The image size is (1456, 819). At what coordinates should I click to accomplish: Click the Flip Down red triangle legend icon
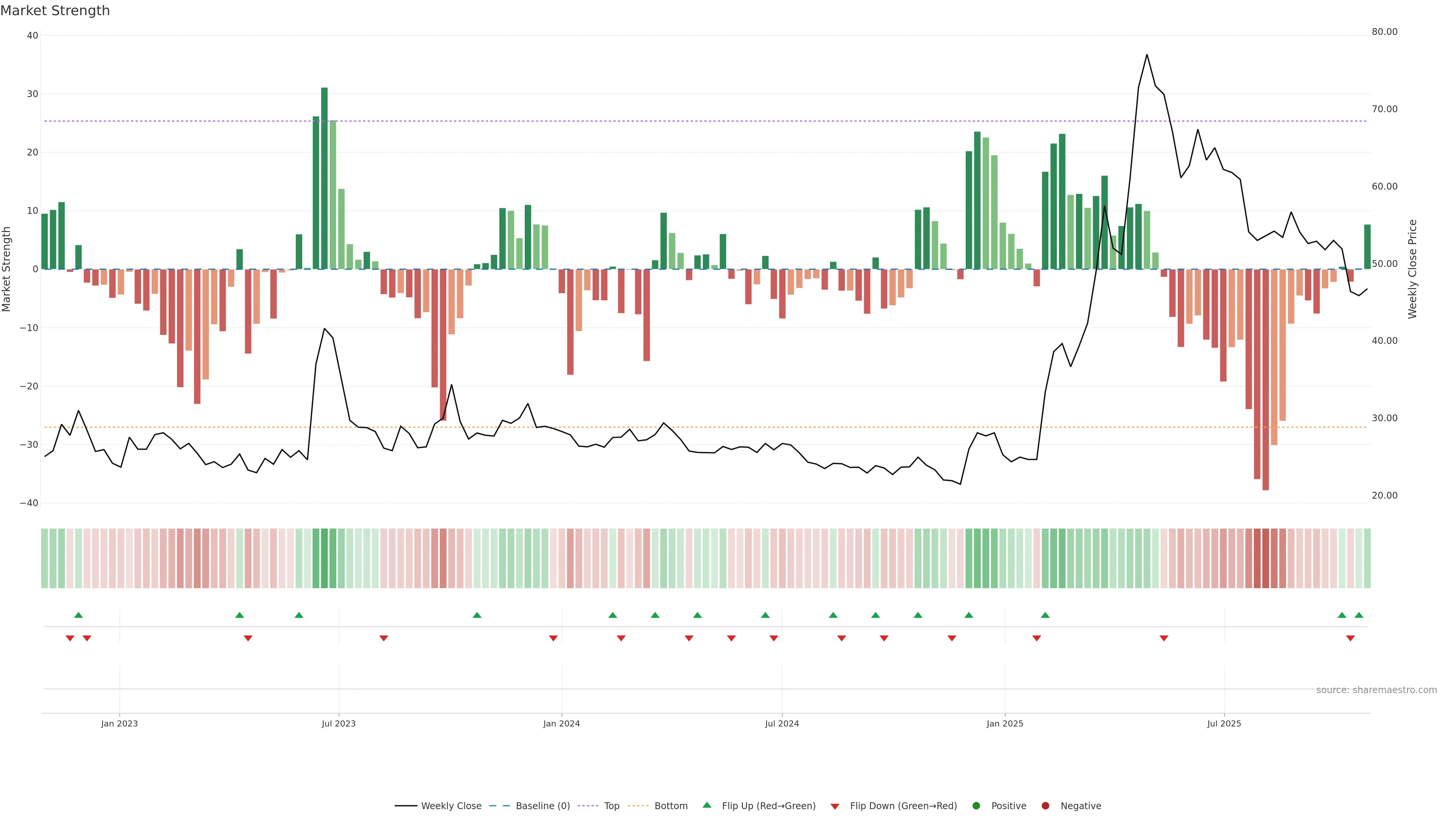click(x=835, y=806)
